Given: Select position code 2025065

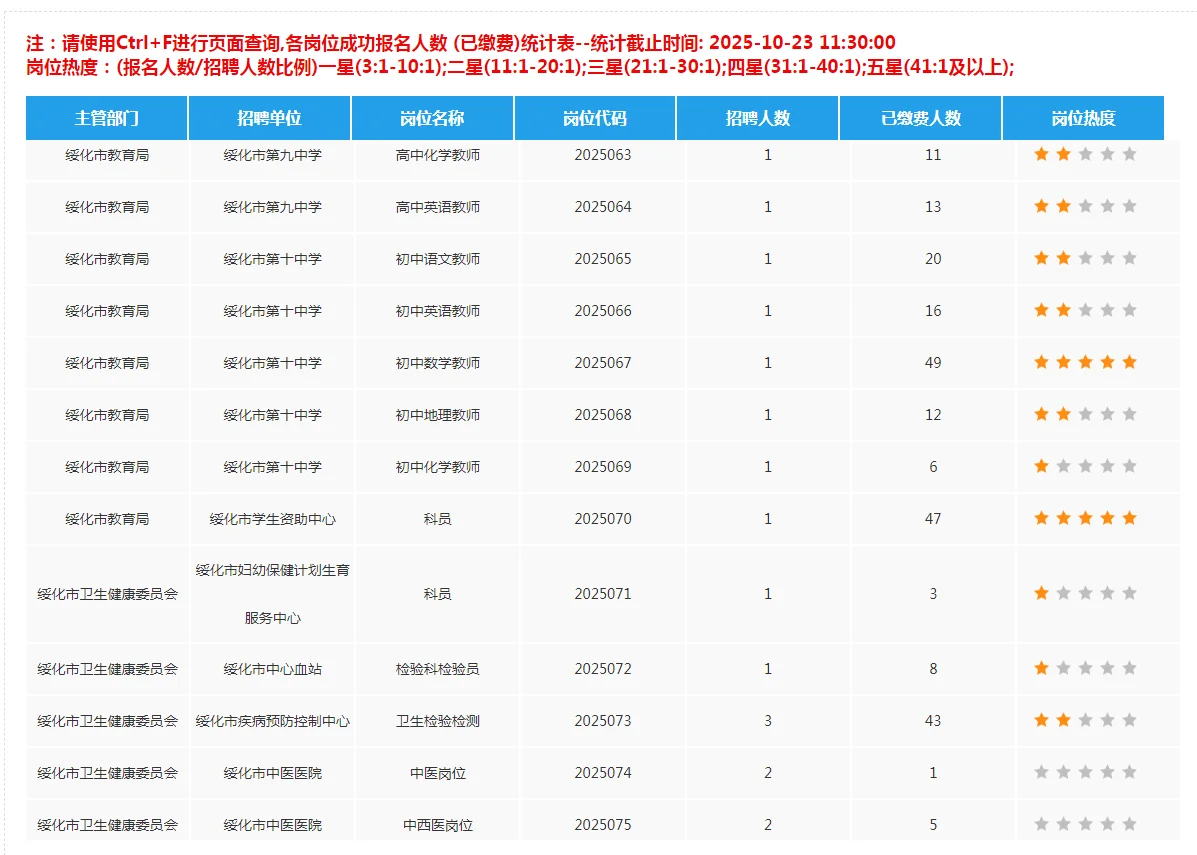Looking at the screenshot, I should pos(603,259).
